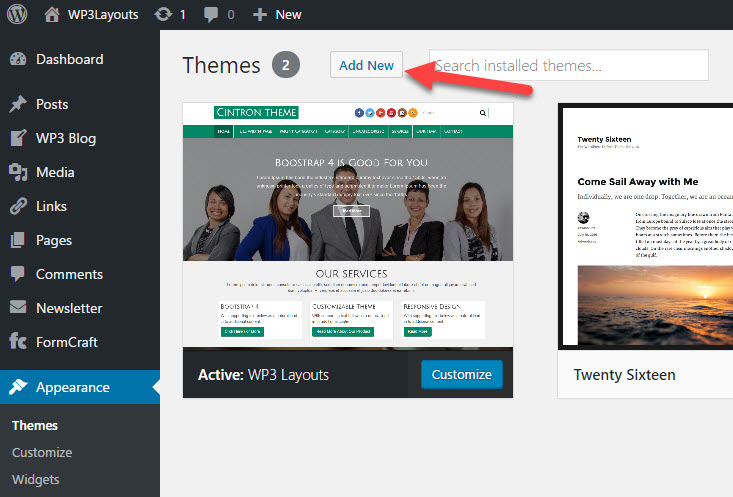Click the Links chain icon
The width and height of the screenshot is (733, 497).
click(x=18, y=206)
